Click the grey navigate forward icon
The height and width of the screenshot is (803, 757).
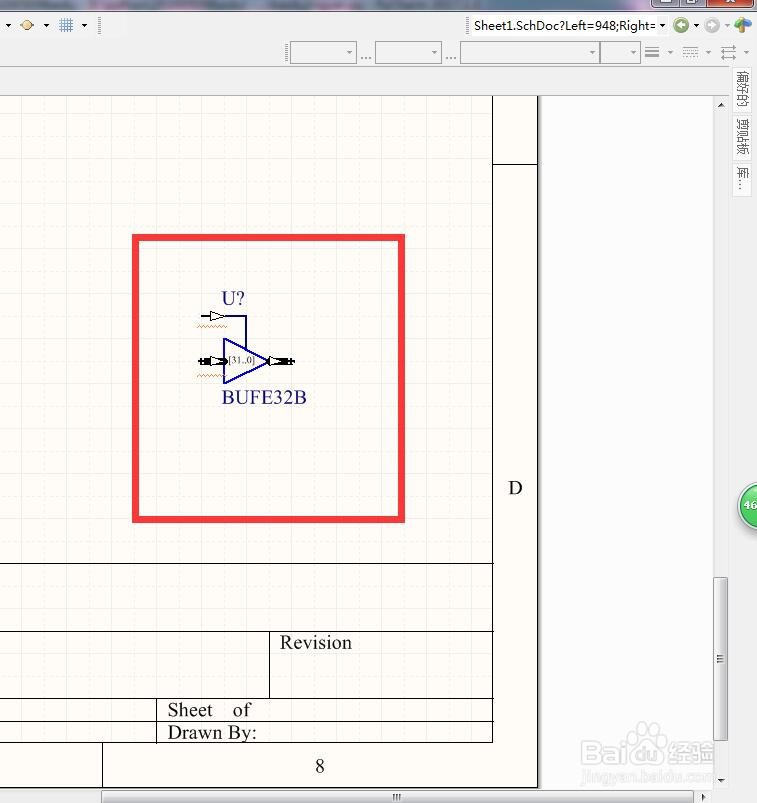coord(712,25)
